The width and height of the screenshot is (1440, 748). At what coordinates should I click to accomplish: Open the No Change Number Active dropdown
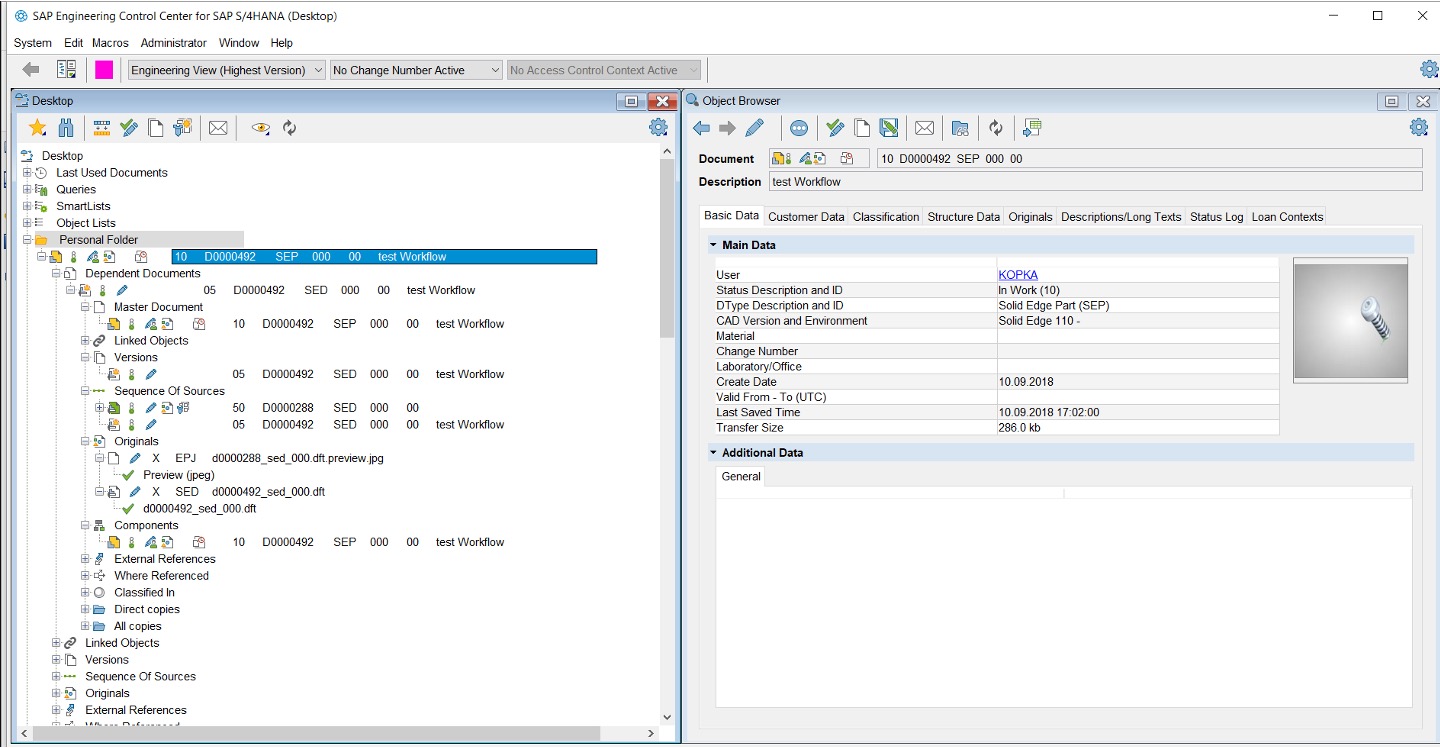416,70
